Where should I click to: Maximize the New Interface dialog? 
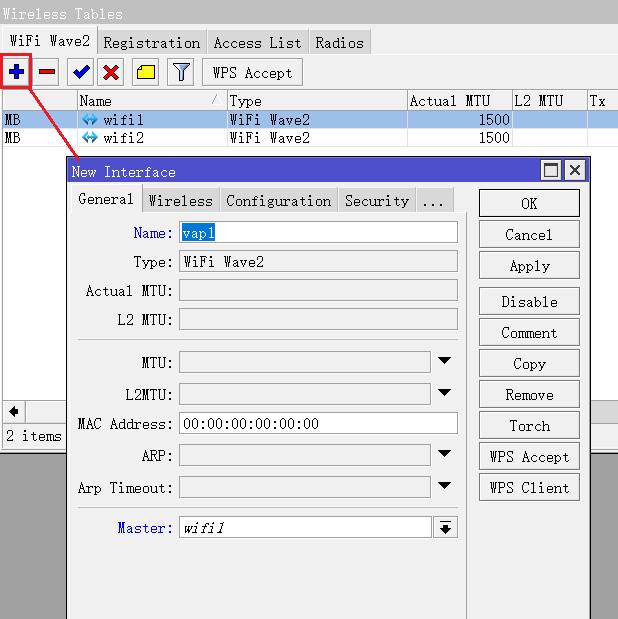[x=551, y=170]
